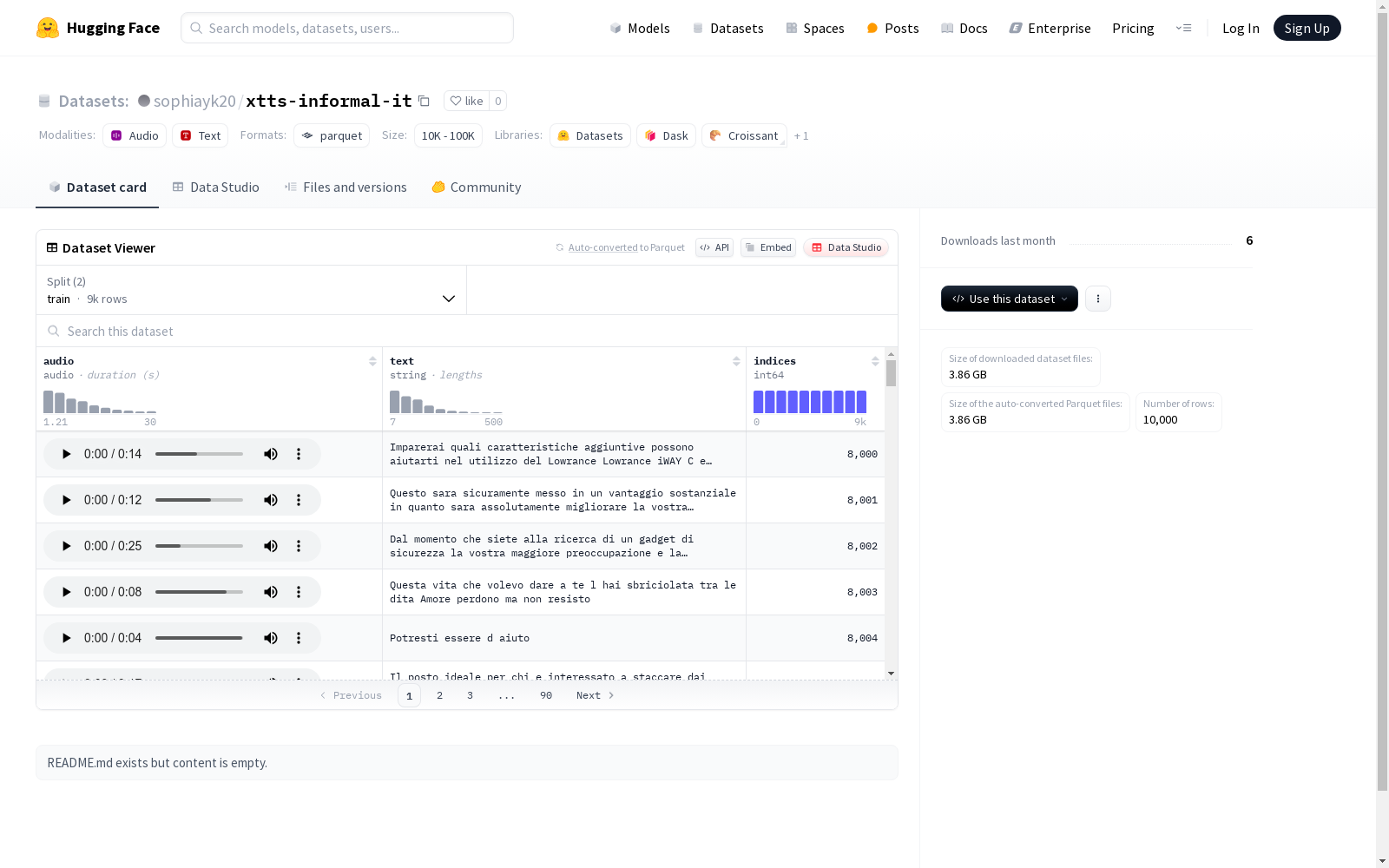
Task: Open the Files and versions tab
Action: pos(346,187)
